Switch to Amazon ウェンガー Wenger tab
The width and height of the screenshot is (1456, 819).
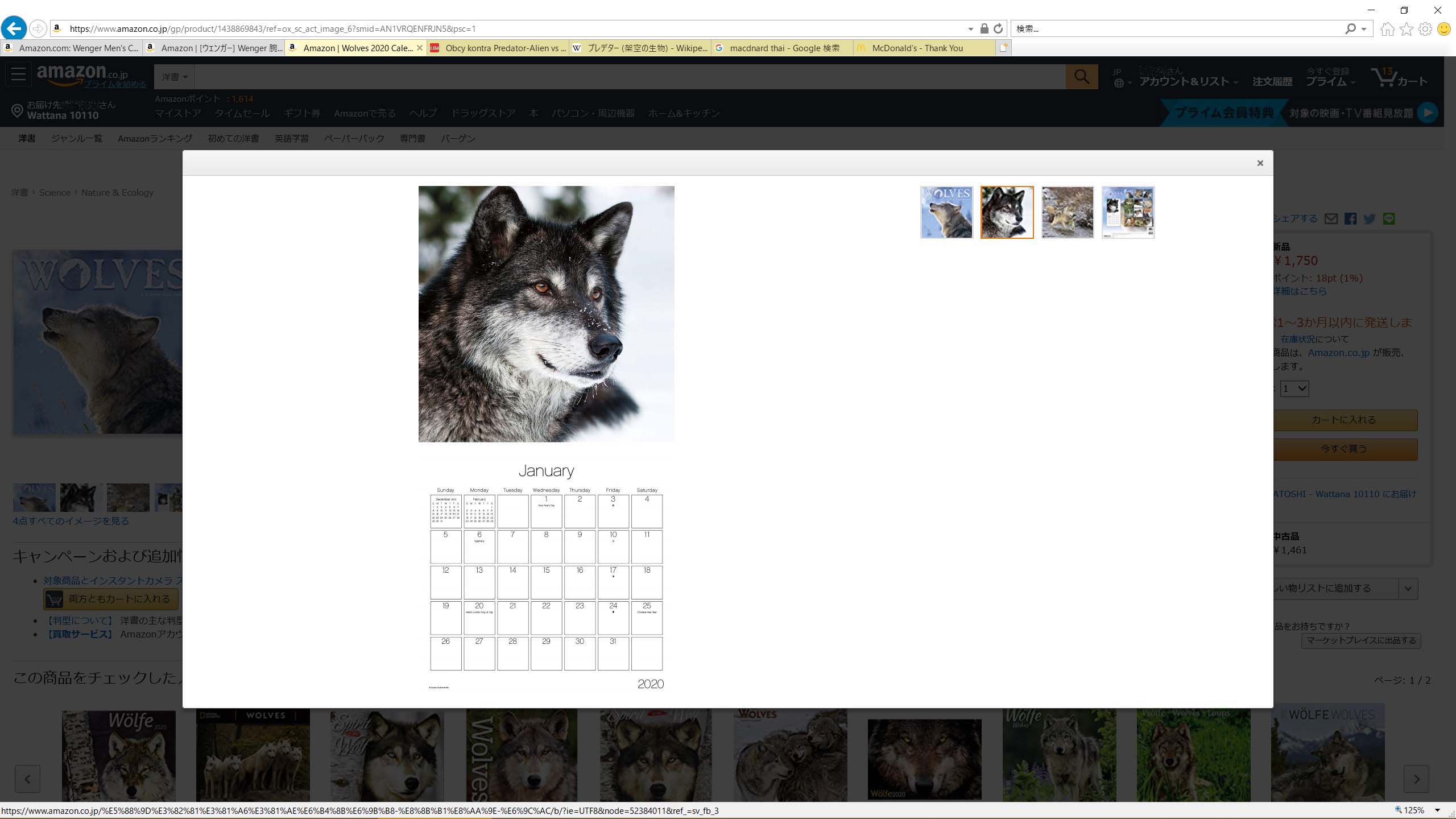213,48
